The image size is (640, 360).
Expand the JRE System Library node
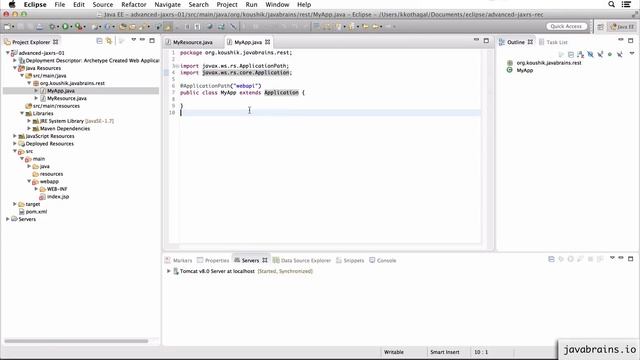coord(29,121)
